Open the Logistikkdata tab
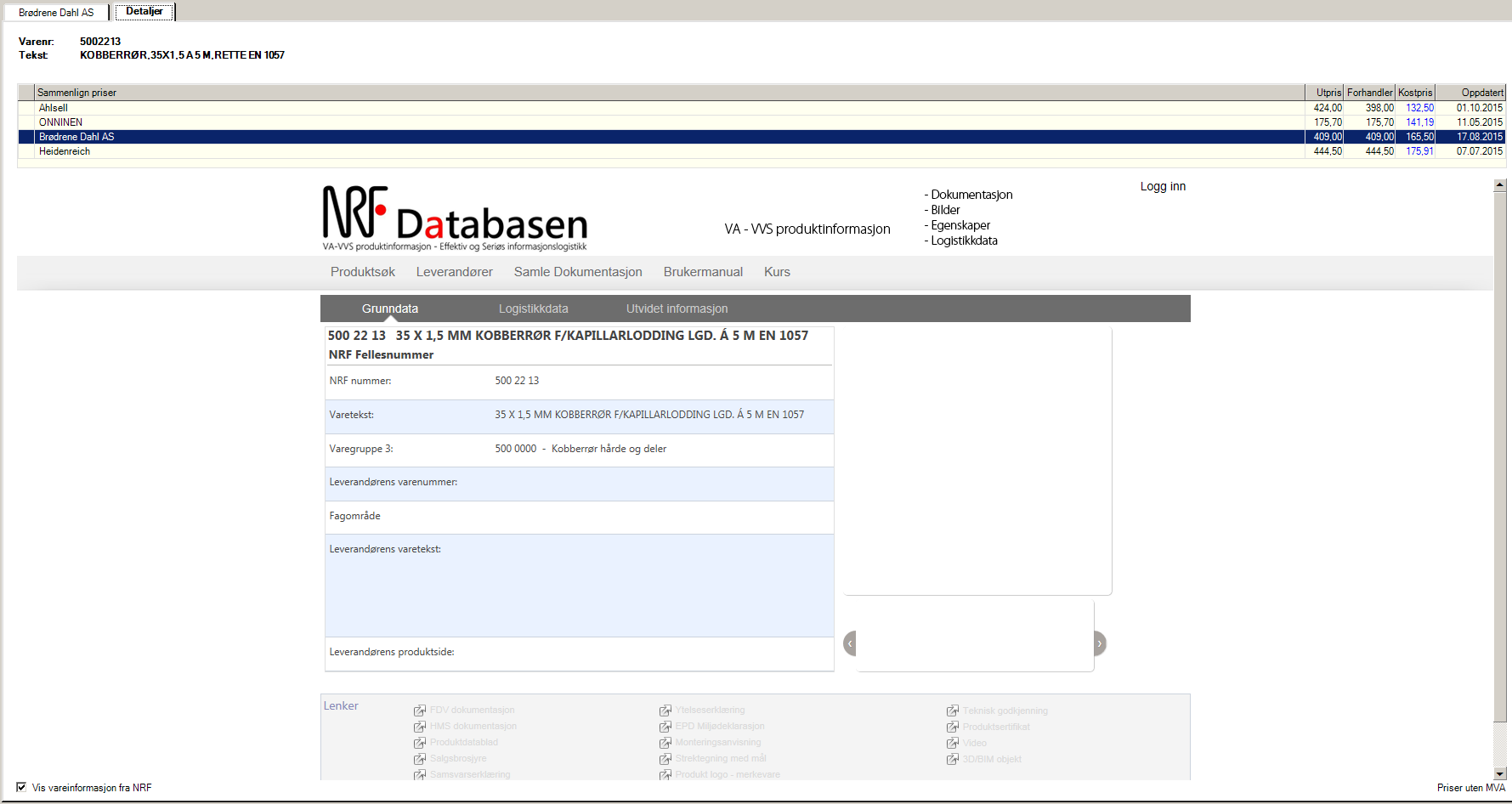The width and height of the screenshot is (1512, 804). pos(534,309)
